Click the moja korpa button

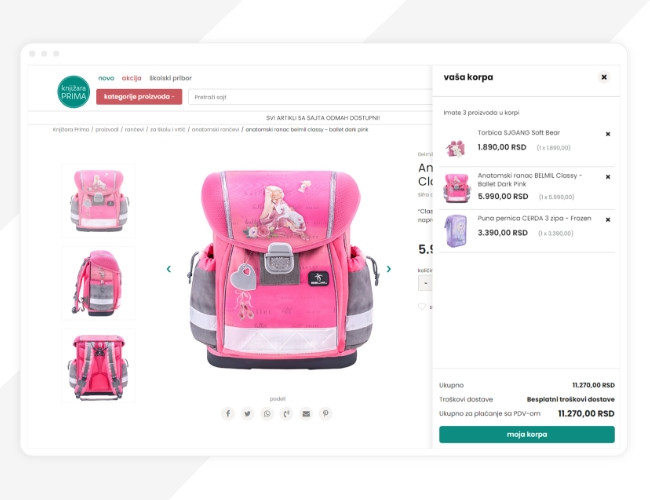[x=527, y=434]
